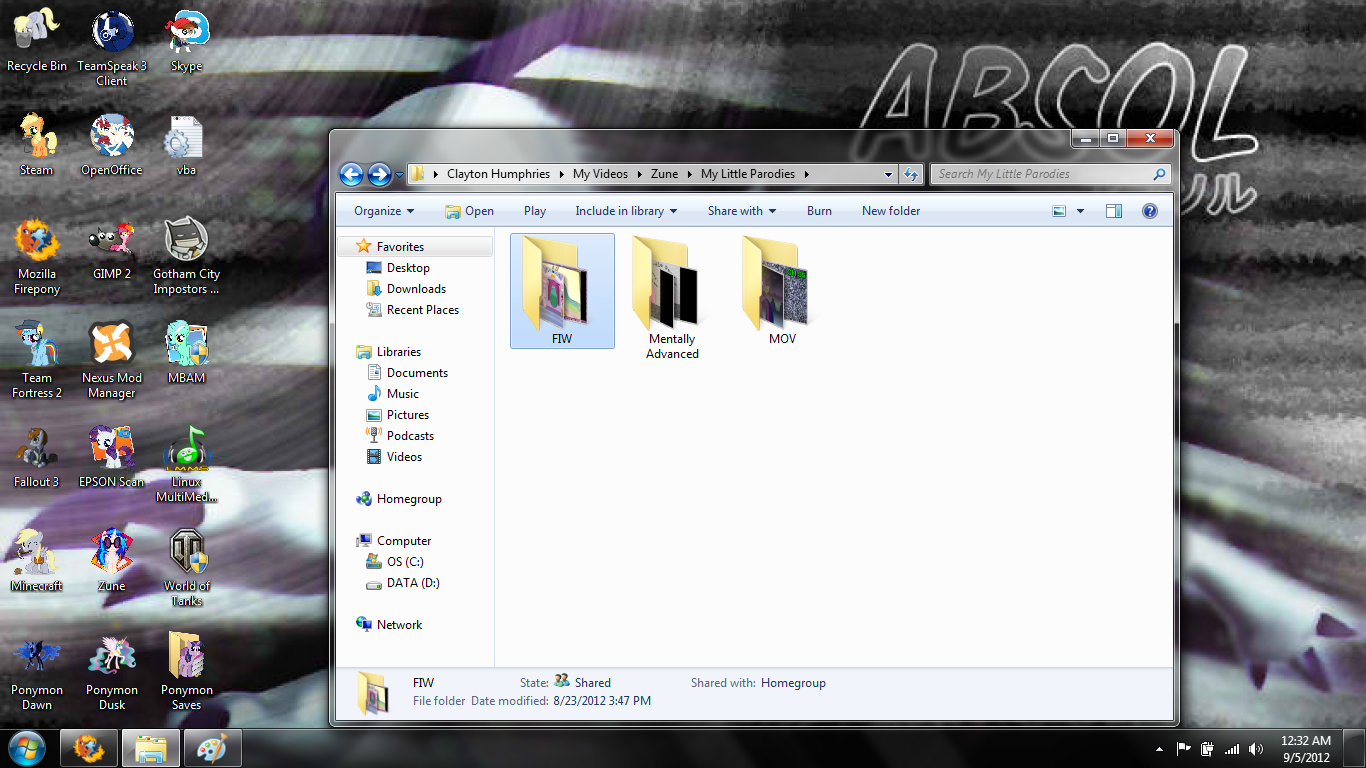Image resolution: width=1366 pixels, height=768 pixels.
Task: Go to Zune breadcrumb segment
Action: click(x=664, y=174)
